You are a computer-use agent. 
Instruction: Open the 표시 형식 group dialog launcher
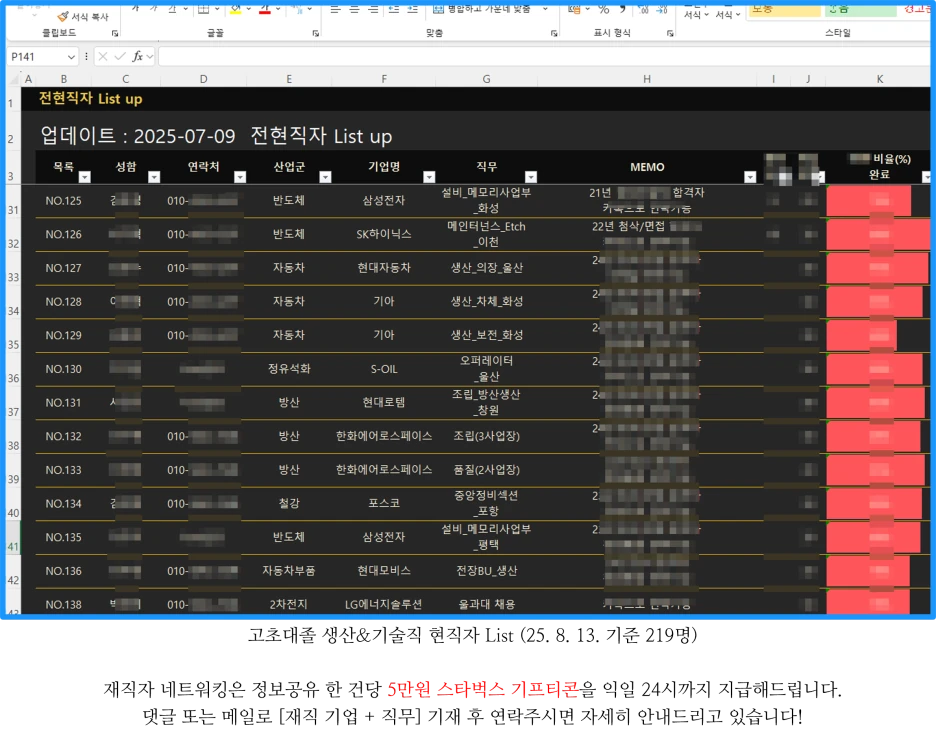pyautogui.click(x=670, y=33)
